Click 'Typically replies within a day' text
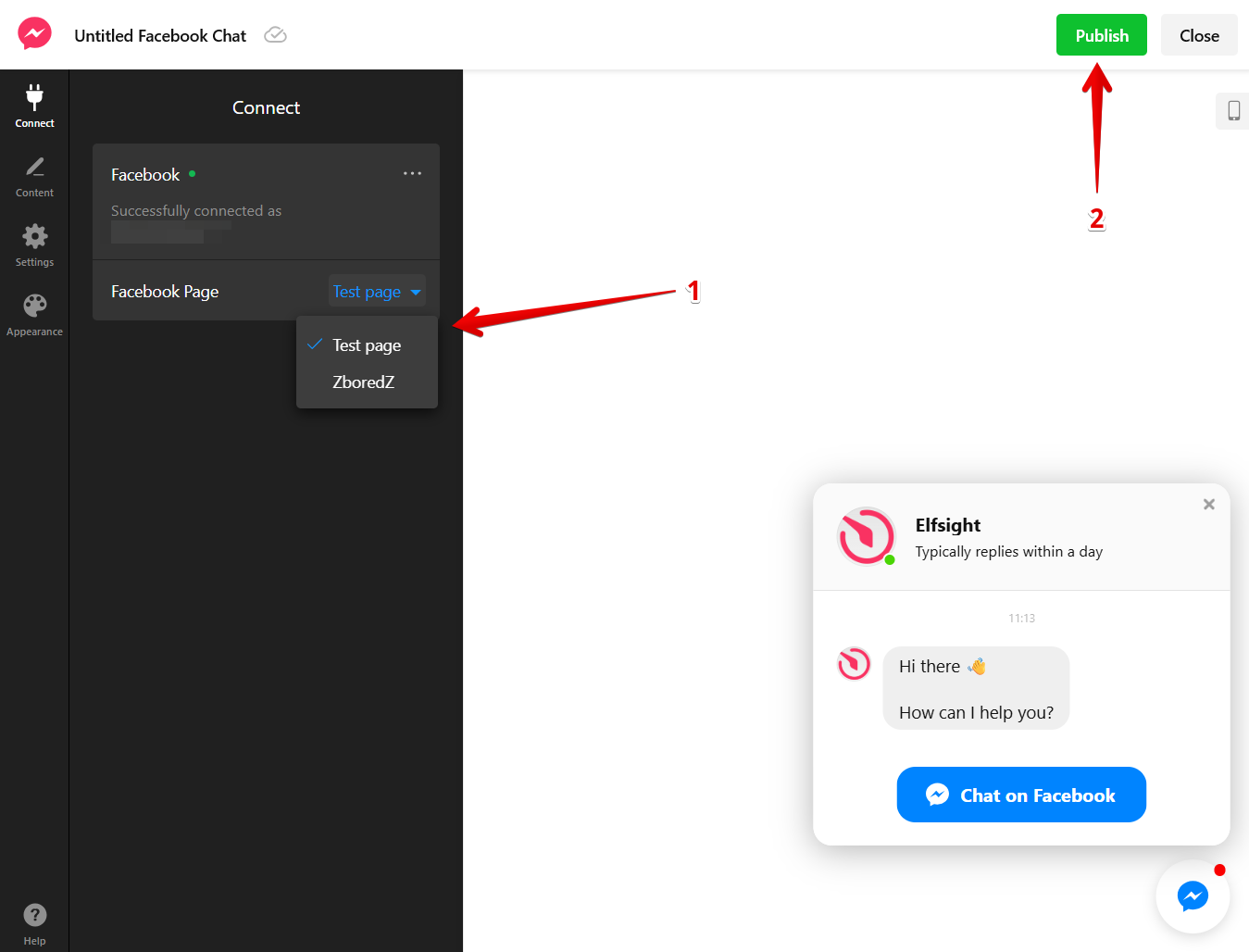 (1008, 551)
